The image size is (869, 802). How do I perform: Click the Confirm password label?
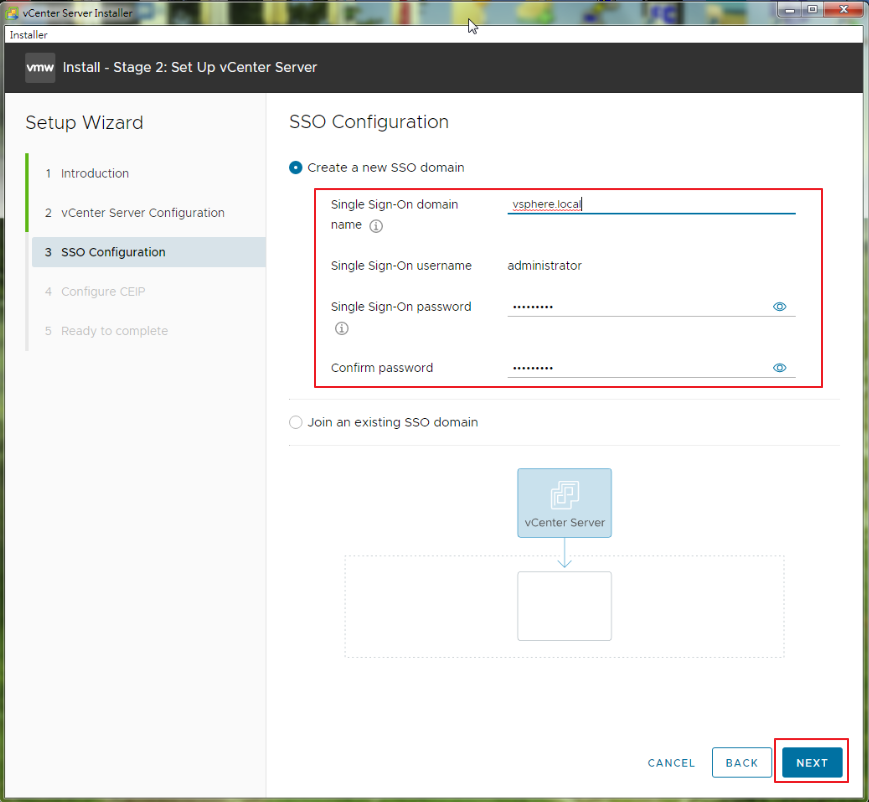tap(382, 368)
